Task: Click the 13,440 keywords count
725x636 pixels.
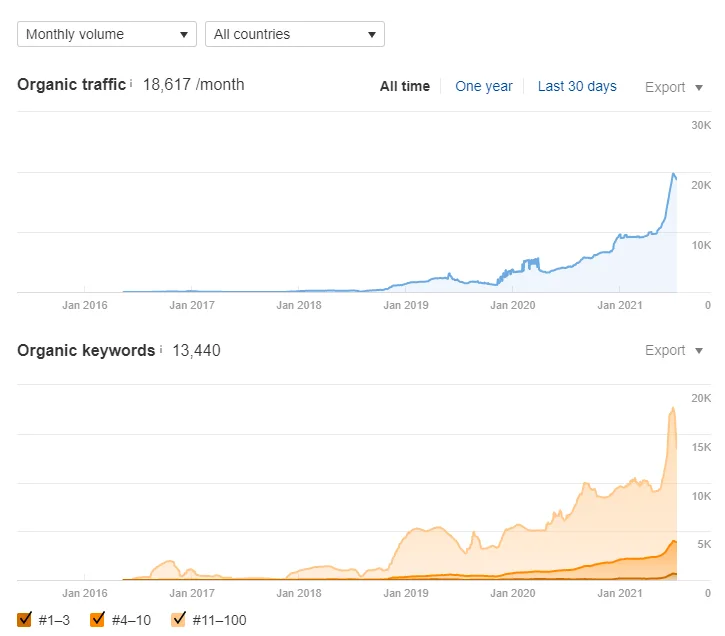Action: (197, 350)
